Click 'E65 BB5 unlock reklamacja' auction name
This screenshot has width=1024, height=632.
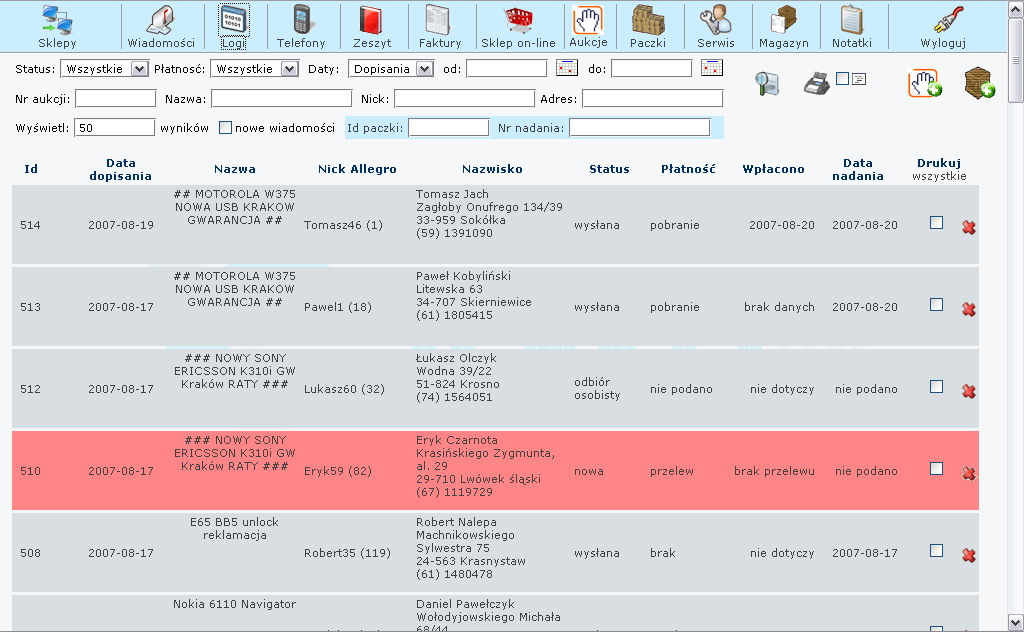pos(234,529)
